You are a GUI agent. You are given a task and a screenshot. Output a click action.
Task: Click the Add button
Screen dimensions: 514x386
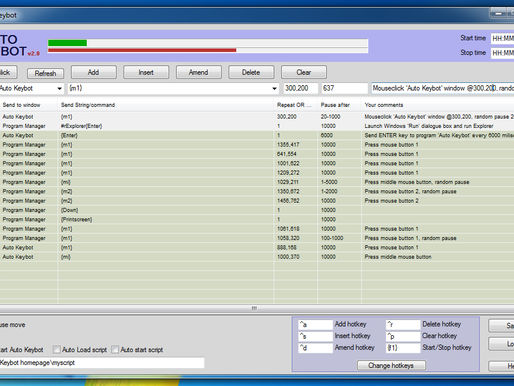tap(94, 72)
